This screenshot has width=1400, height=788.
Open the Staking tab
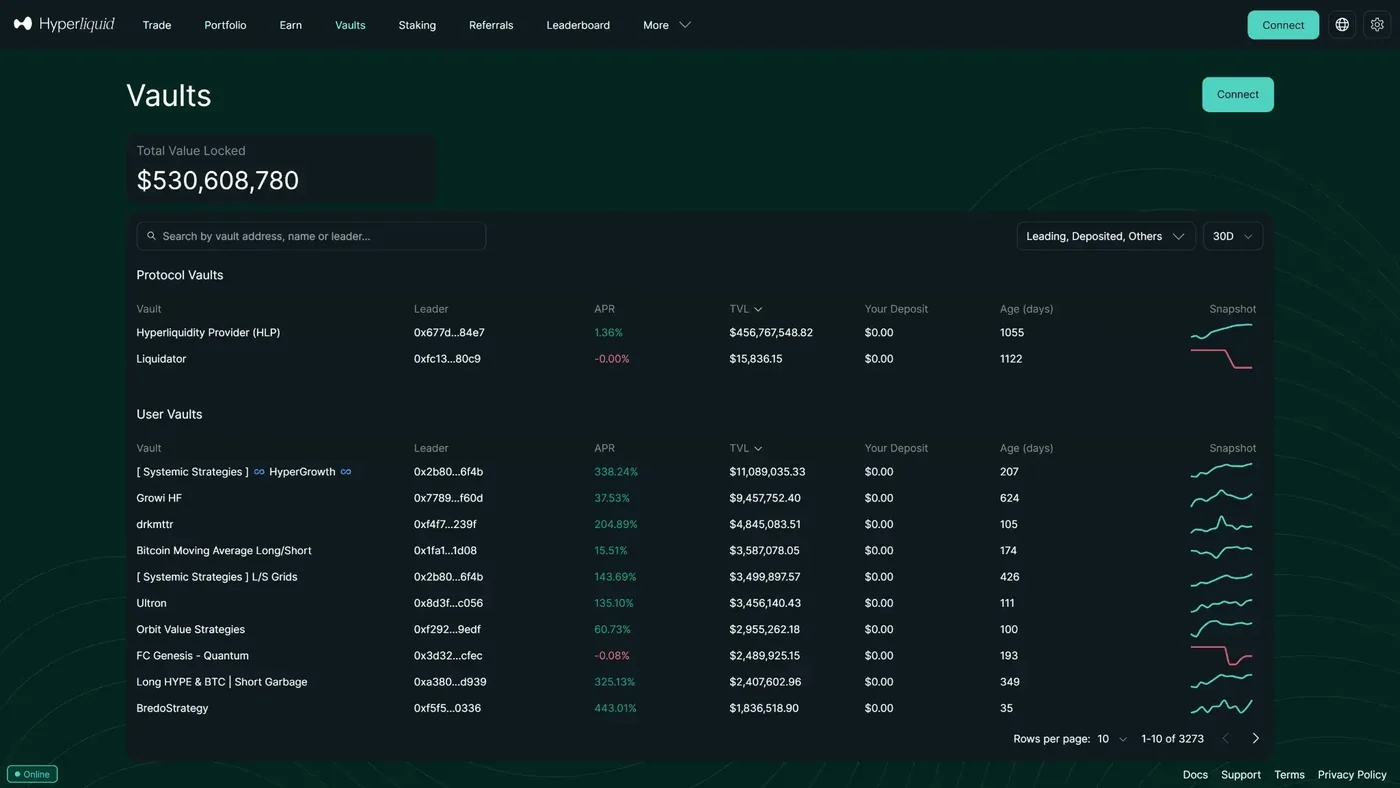click(417, 25)
